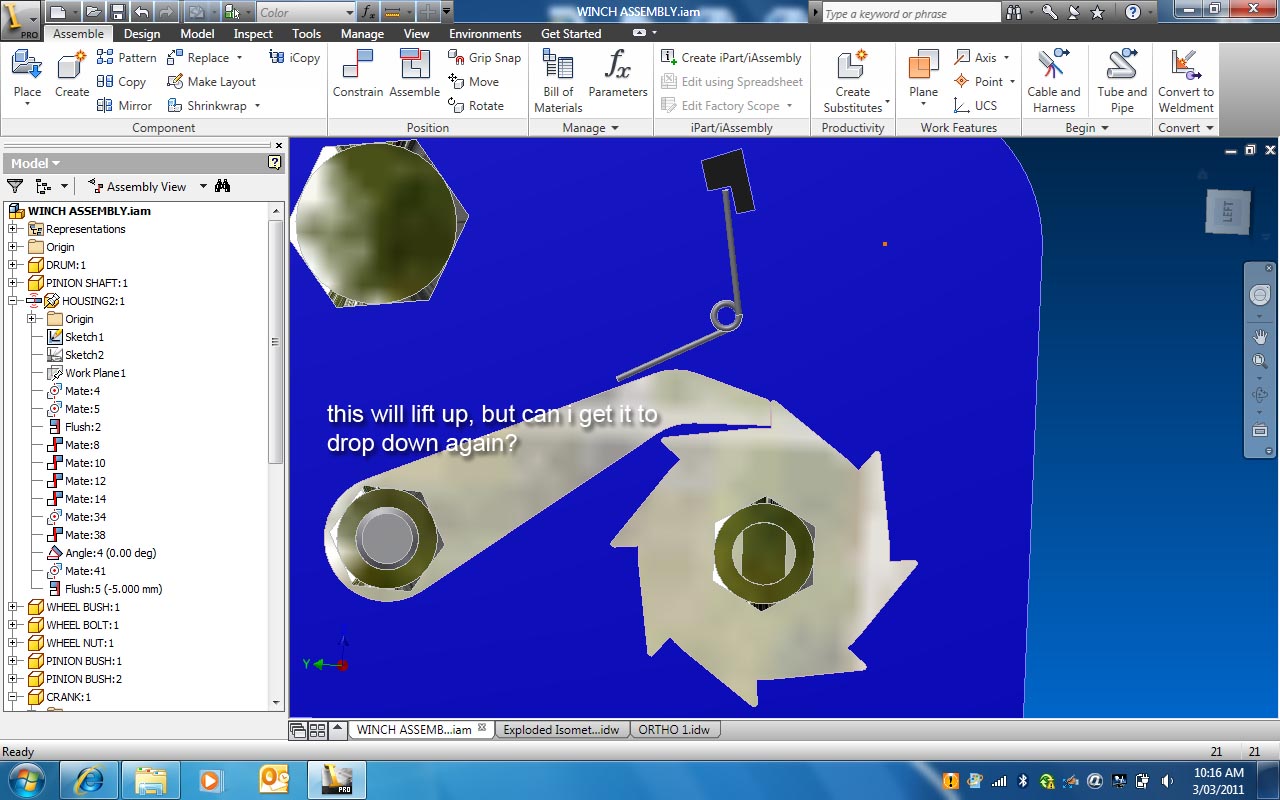Open the Bill of Materials
The height and width of the screenshot is (800, 1280).
(x=556, y=80)
